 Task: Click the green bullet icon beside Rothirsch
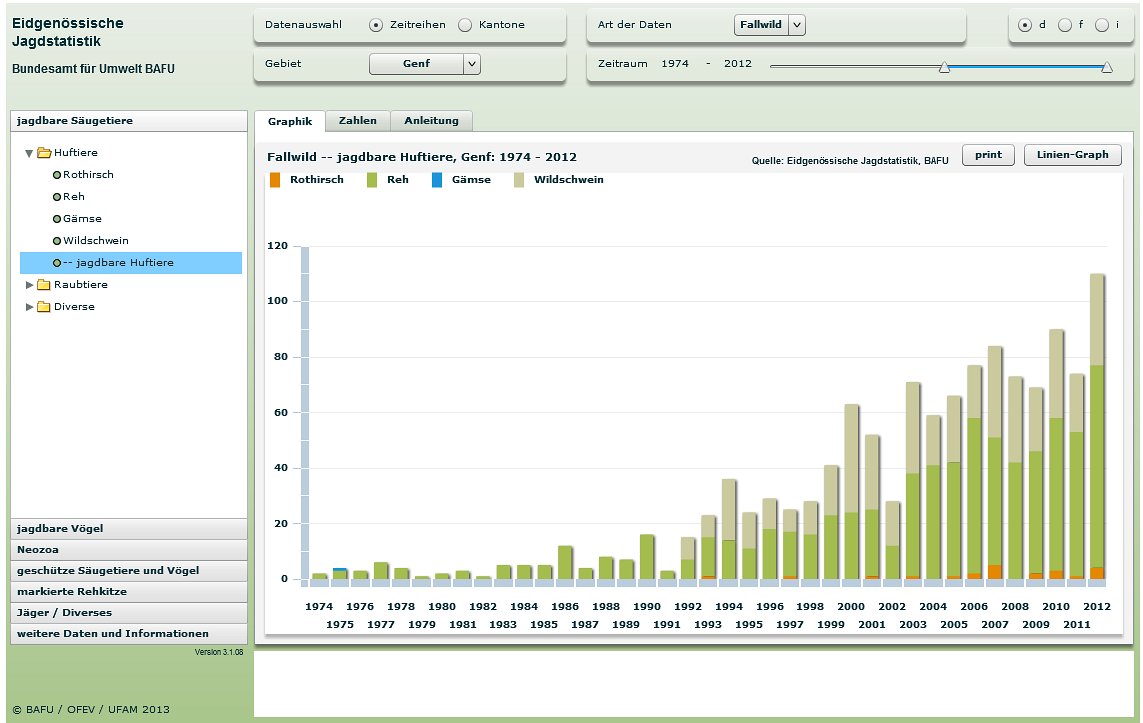tap(57, 175)
